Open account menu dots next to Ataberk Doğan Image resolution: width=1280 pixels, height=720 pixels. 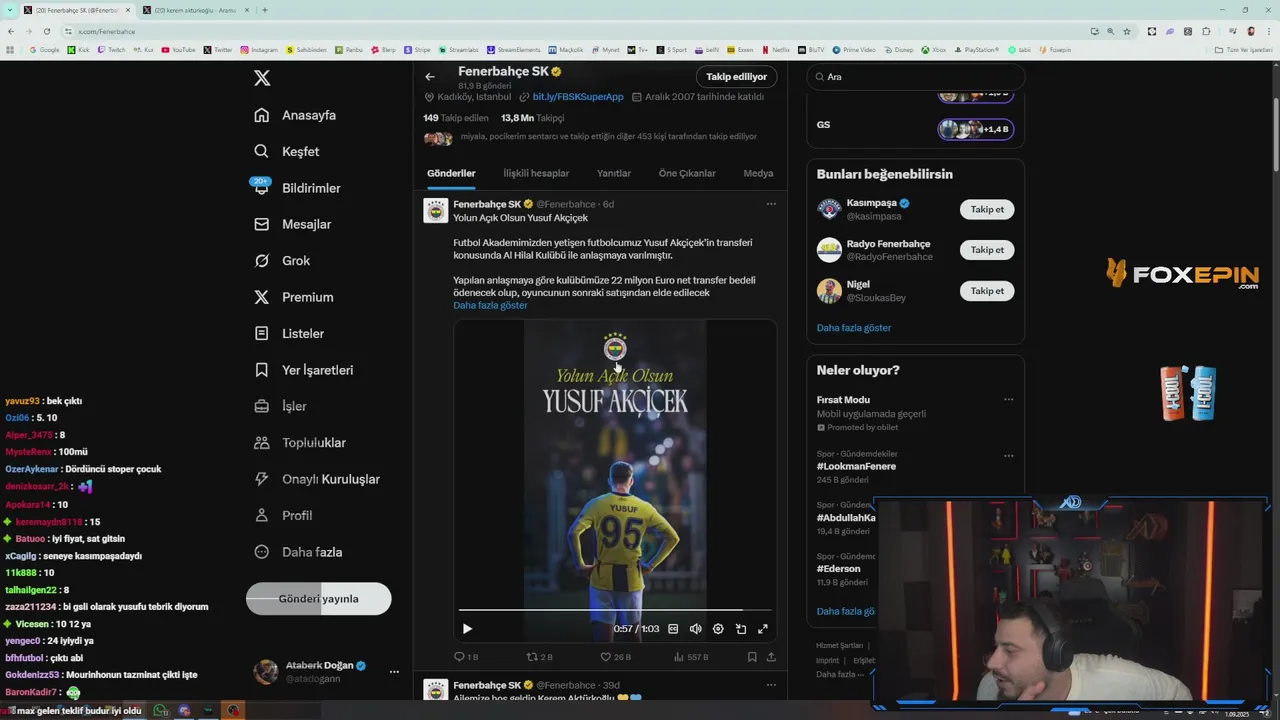point(394,672)
